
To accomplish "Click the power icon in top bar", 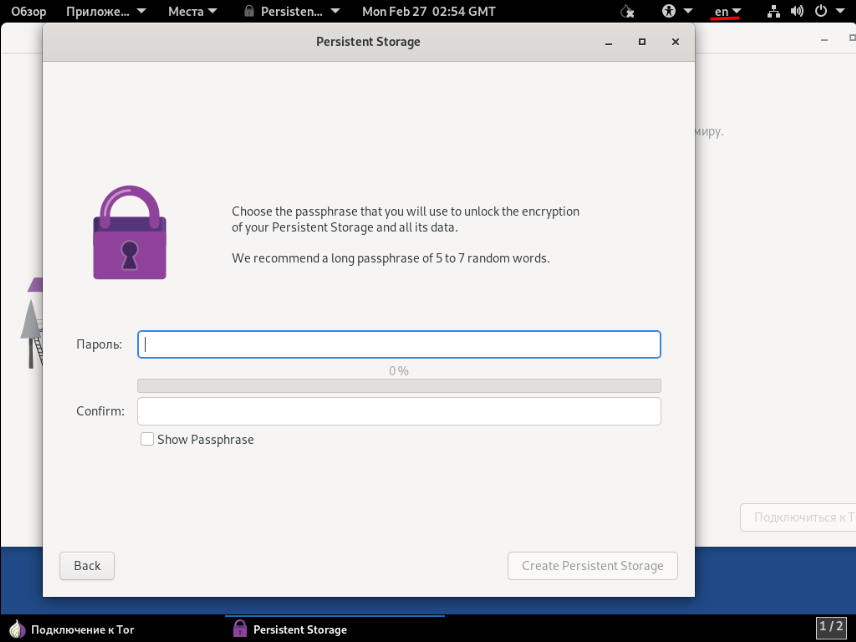I will [821, 12].
